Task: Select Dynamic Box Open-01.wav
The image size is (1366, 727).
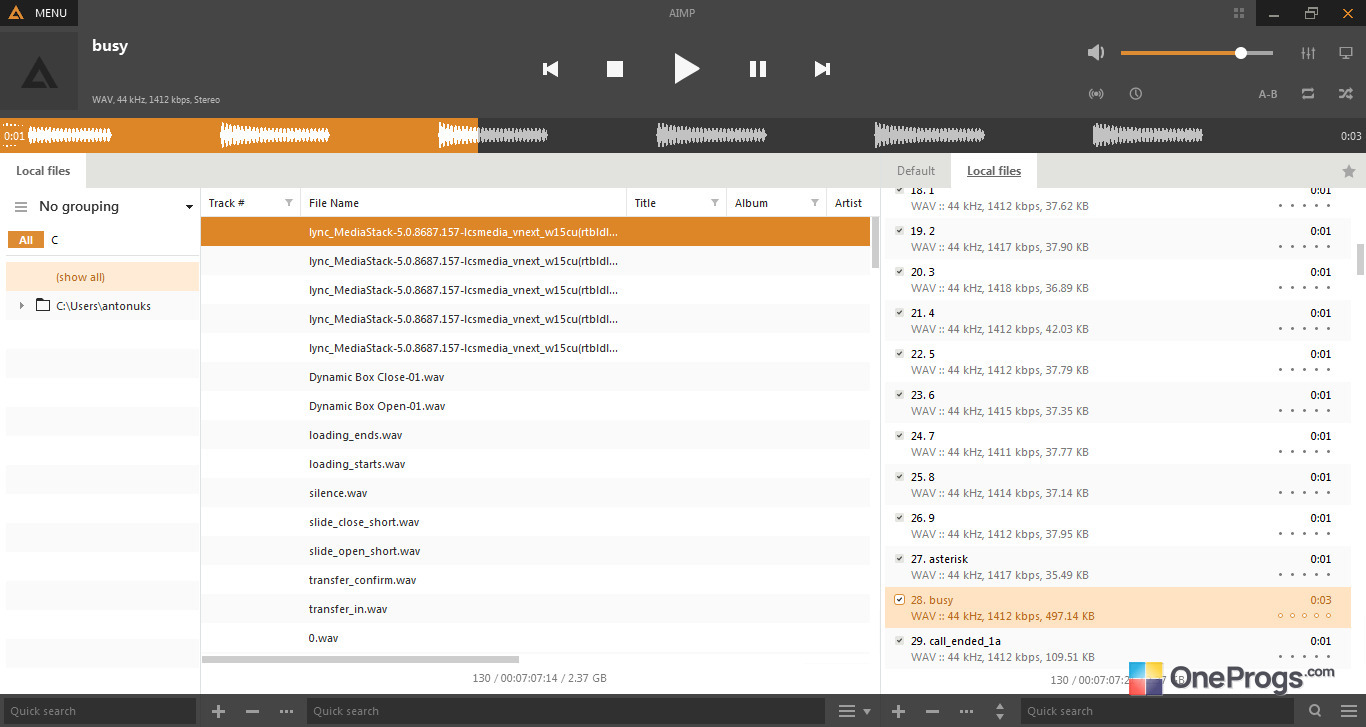Action: 536,406
